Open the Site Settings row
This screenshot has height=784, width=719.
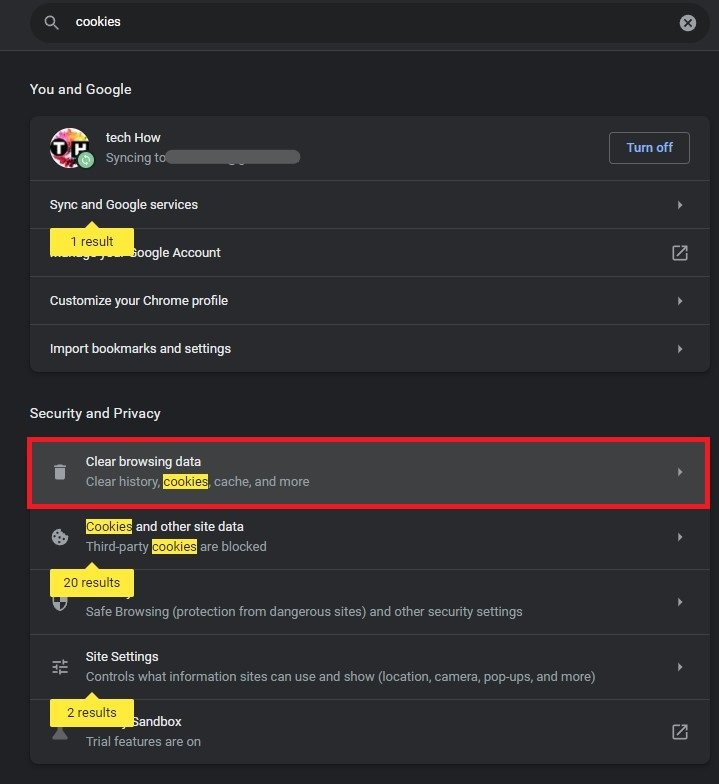(370, 667)
